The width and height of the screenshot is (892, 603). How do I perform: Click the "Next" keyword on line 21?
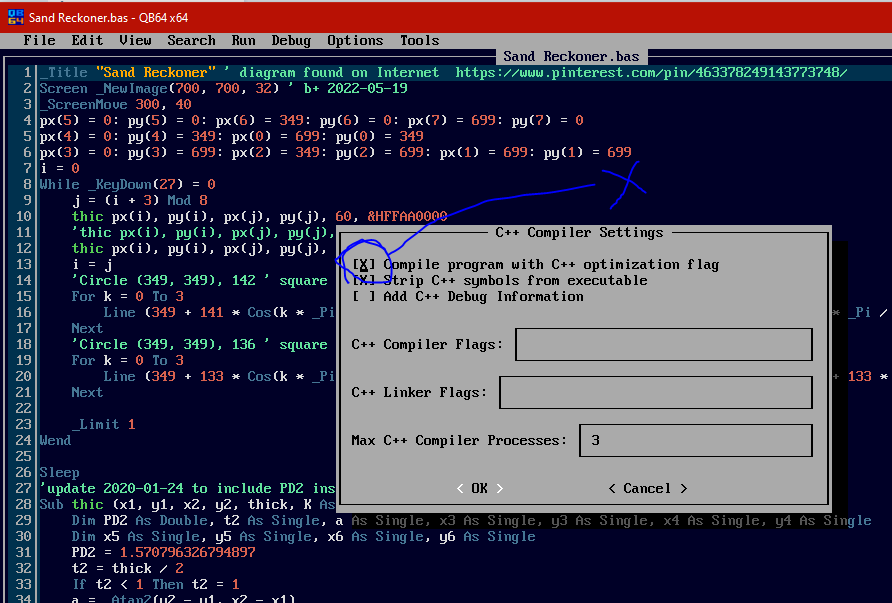pyautogui.click(x=87, y=392)
